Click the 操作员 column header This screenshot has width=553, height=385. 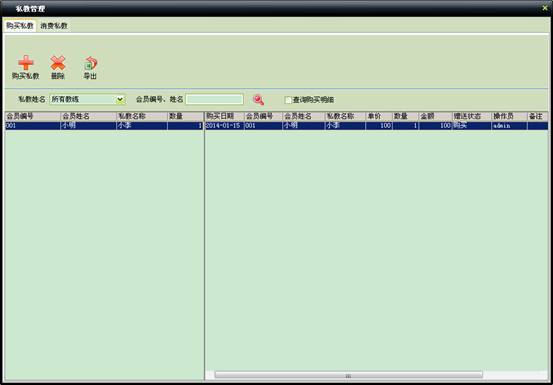pos(509,116)
